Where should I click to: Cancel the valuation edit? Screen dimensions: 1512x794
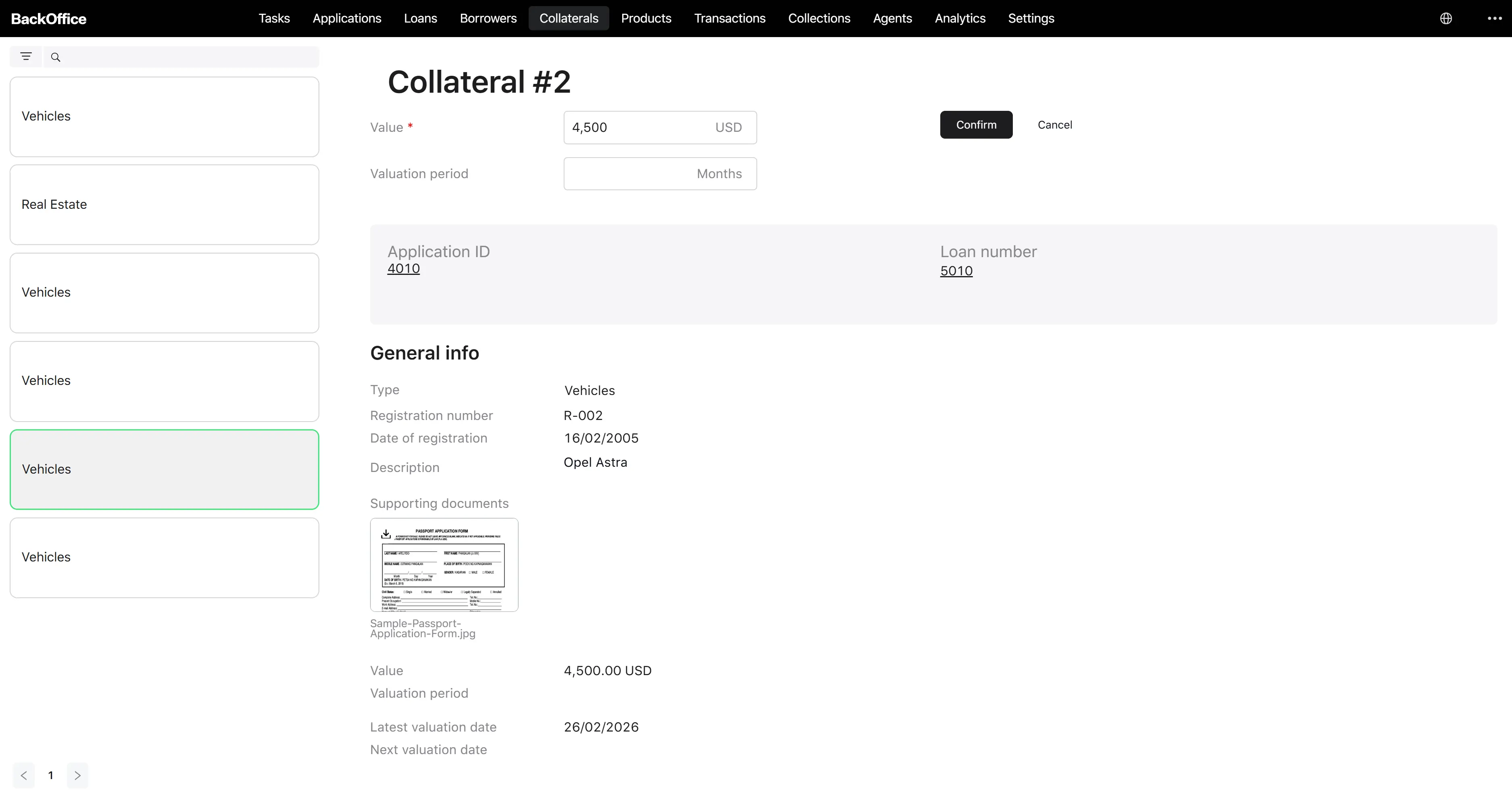tap(1055, 125)
